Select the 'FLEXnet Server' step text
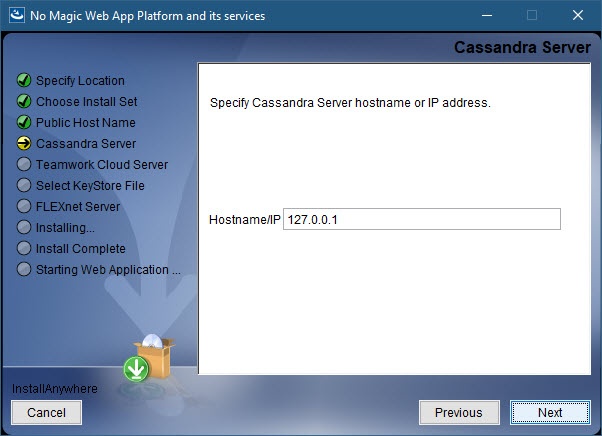602x436 pixels. (78, 206)
